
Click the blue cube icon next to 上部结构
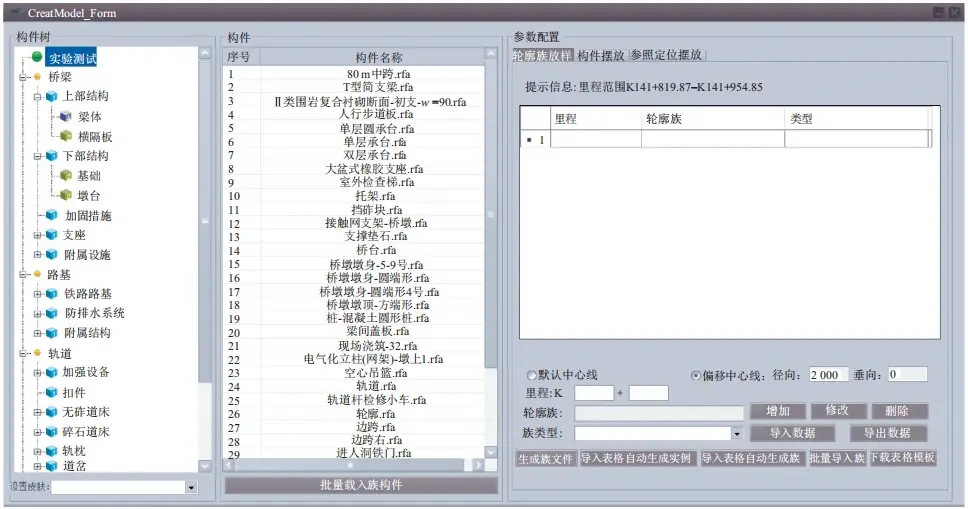[x=51, y=97]
